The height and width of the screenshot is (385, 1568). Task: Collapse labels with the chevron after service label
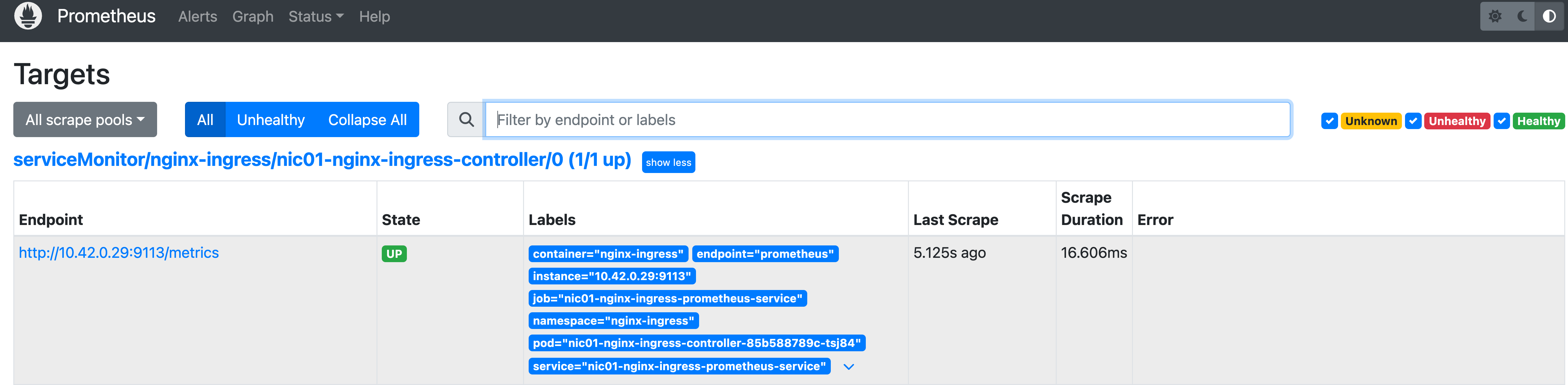[x=849, y=367]
